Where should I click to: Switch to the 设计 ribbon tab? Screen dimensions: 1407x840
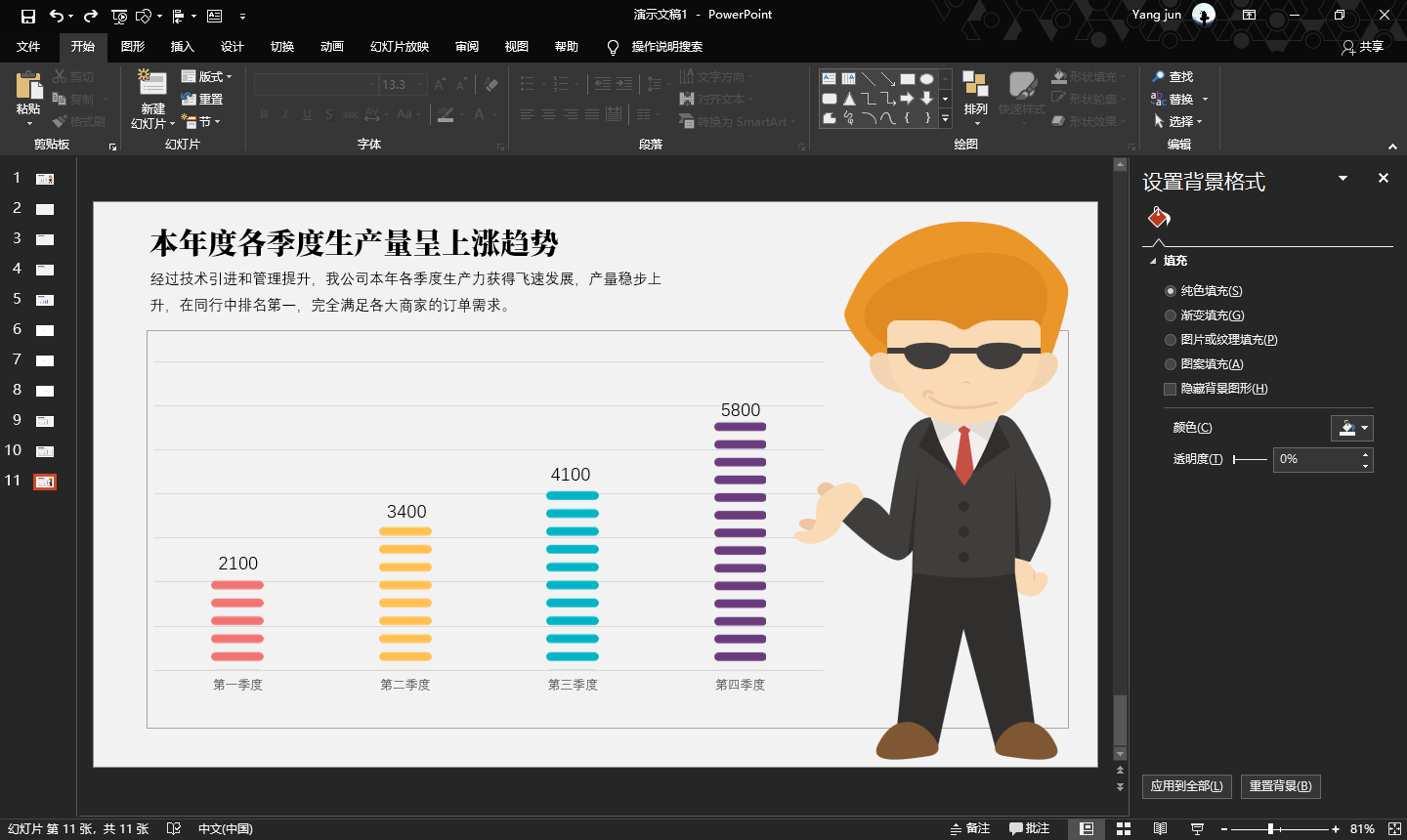(x=233, y=47)
